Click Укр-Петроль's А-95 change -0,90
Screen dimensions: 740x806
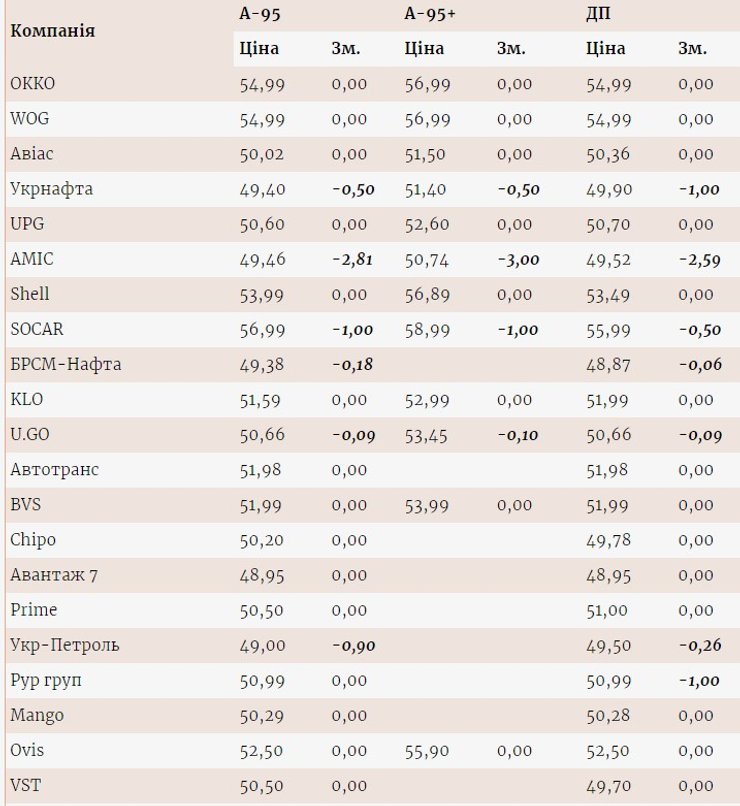coord(353,646)
